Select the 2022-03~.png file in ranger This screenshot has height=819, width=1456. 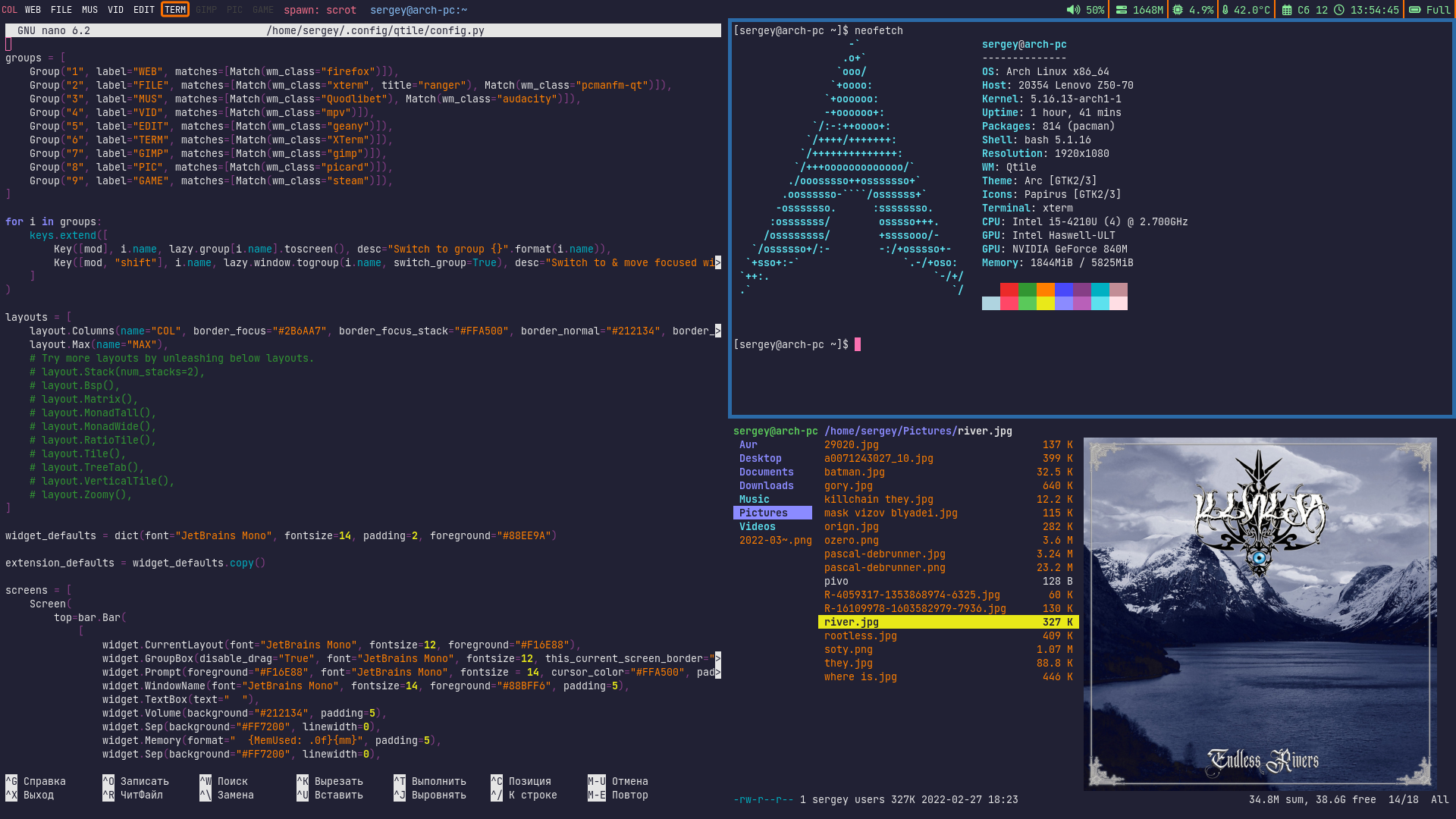tap(776, 540)
